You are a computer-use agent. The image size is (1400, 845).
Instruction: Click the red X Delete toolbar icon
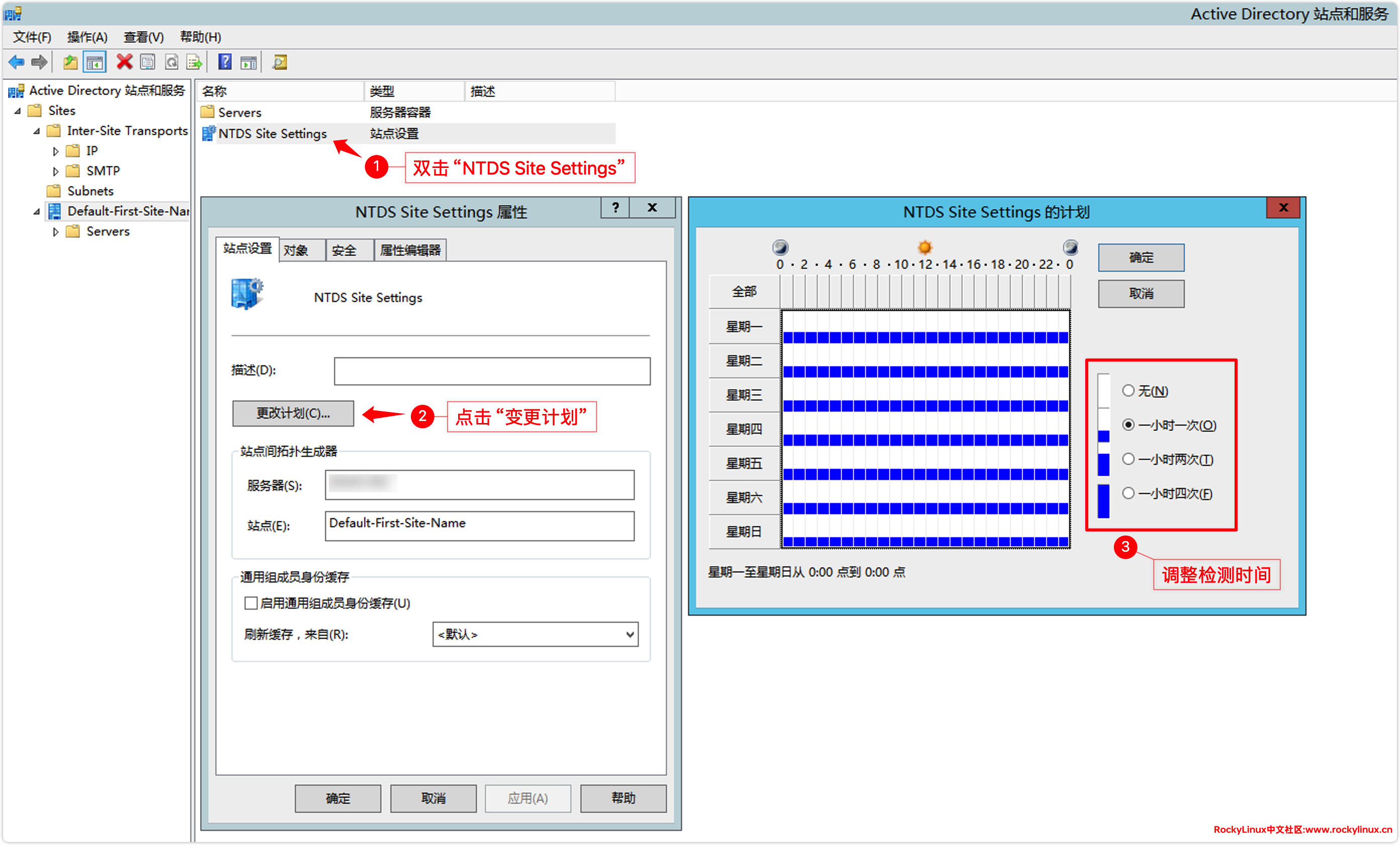click(x=124, y=61)
